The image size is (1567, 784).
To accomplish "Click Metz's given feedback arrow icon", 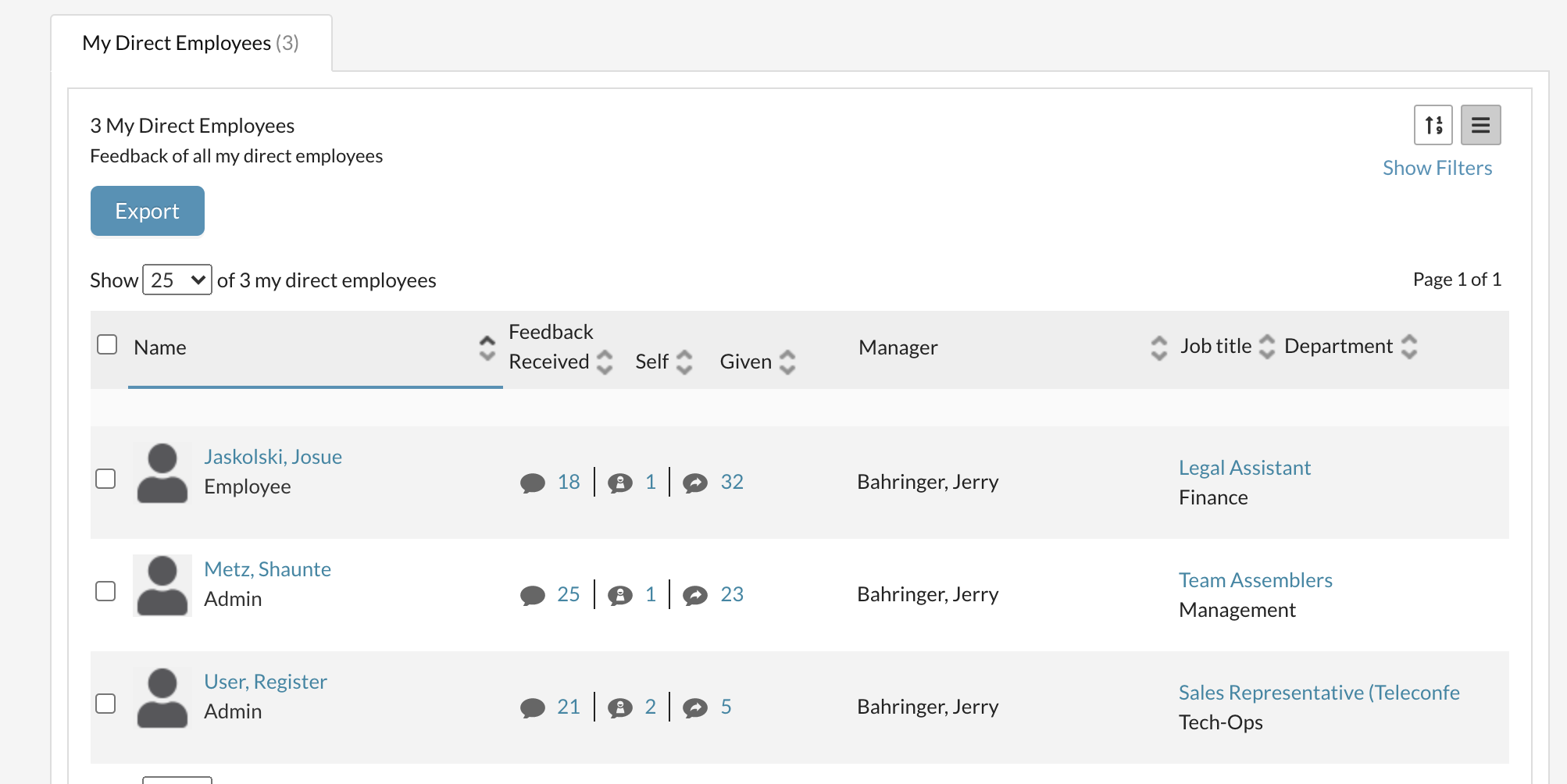I will (695, 596).
